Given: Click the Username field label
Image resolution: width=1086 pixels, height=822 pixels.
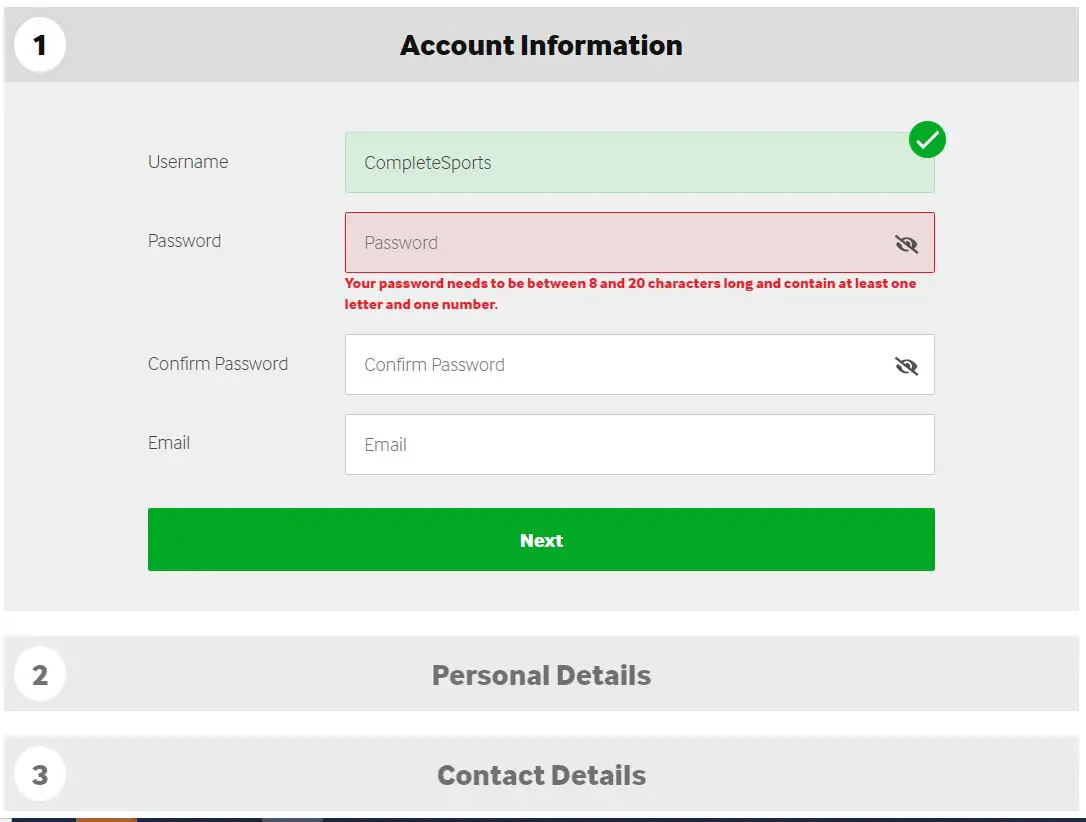Looking at the screenshot, I should tap(188, 162).
